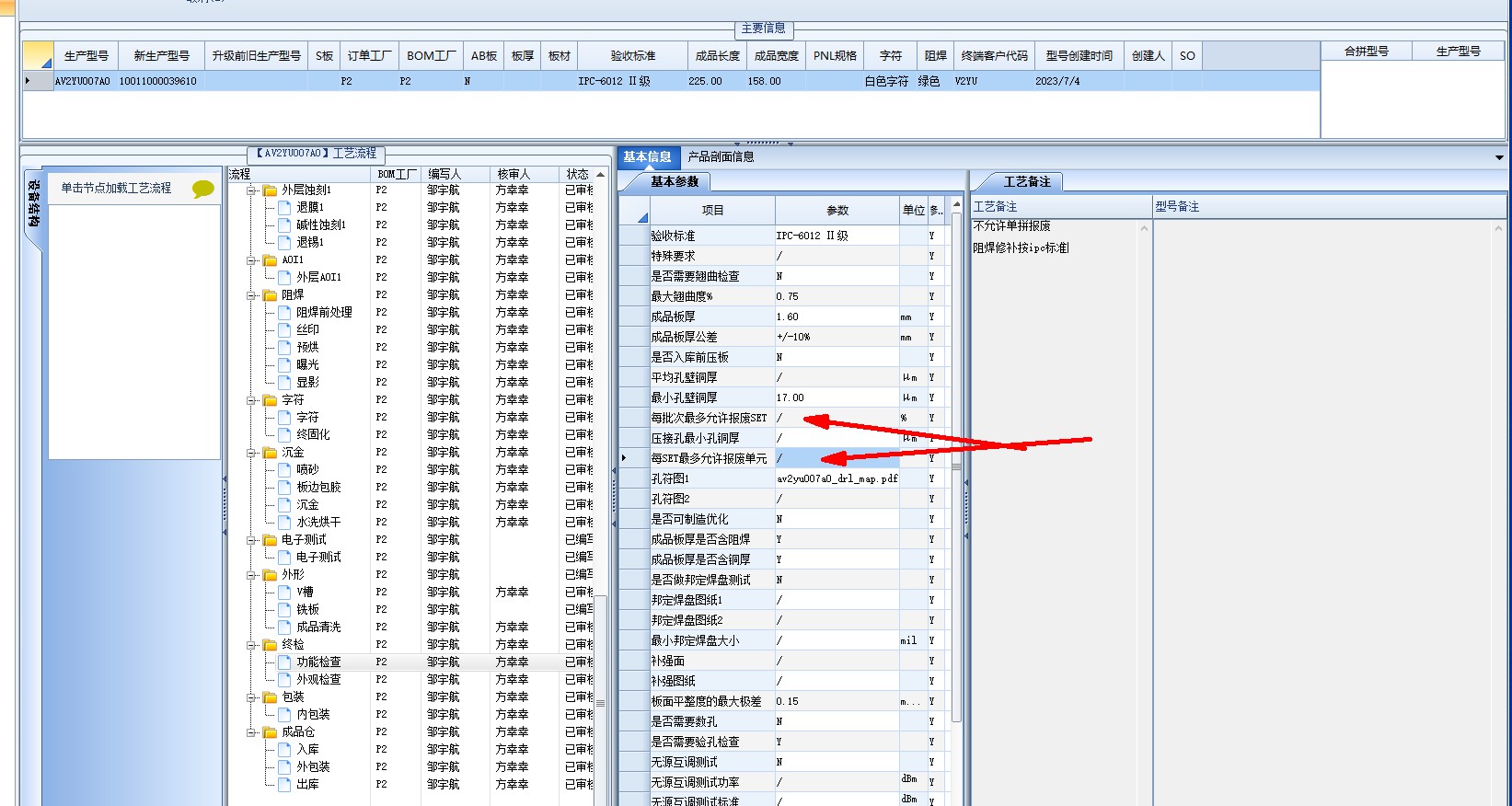The height and width of the screenshot is (806, 1512).
Task: Select the 功能检查 tree step
Action: click(318, 662)
